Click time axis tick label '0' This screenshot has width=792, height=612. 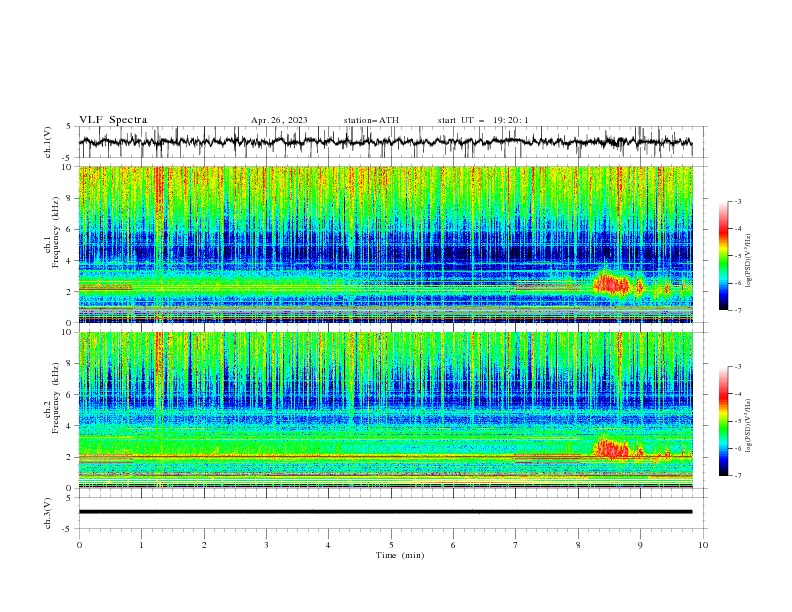pos(79,545)
